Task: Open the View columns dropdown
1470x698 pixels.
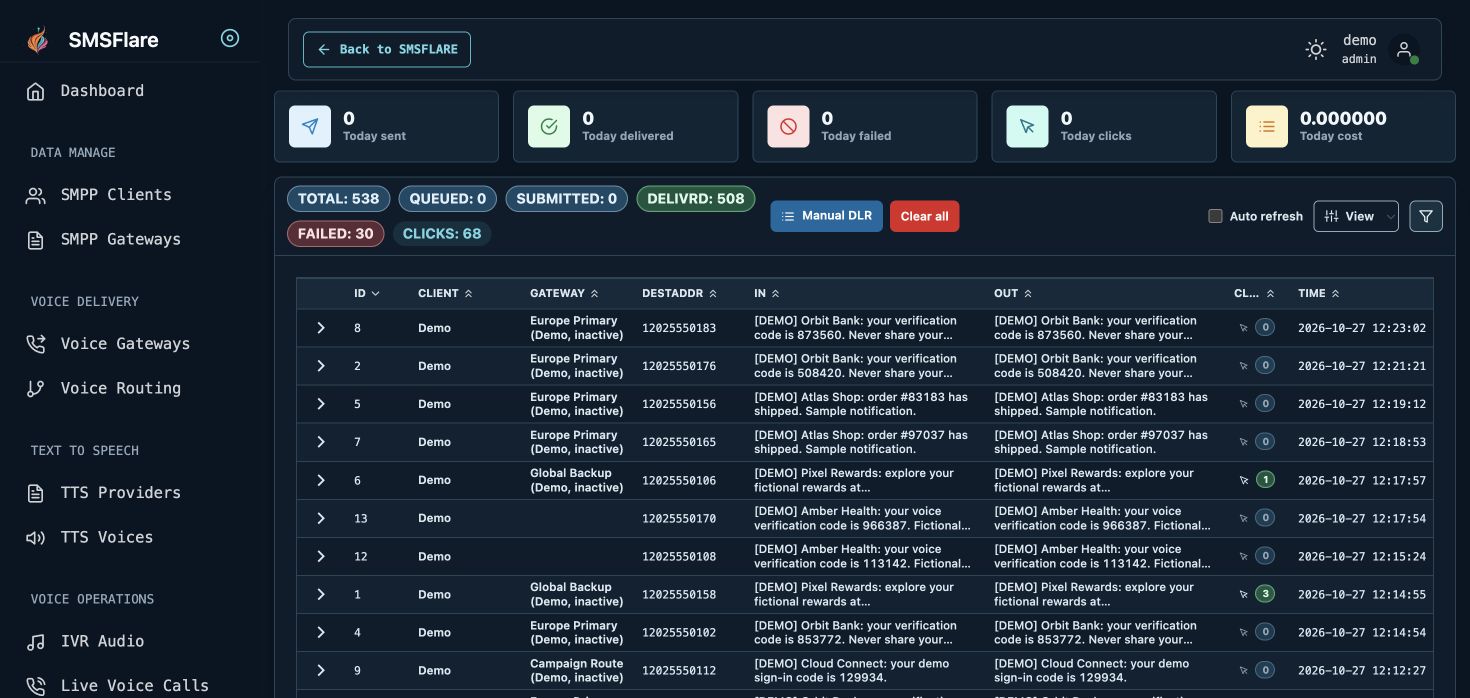Action: click(1356, 216)
